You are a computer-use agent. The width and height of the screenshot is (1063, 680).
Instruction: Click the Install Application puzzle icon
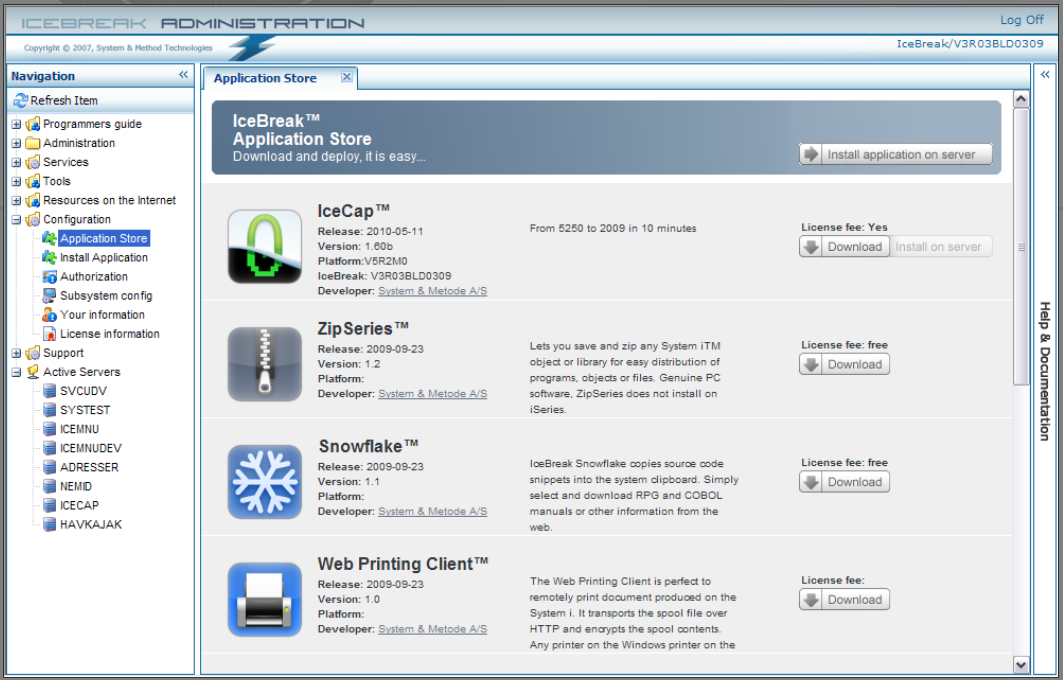tap(49, 258)
